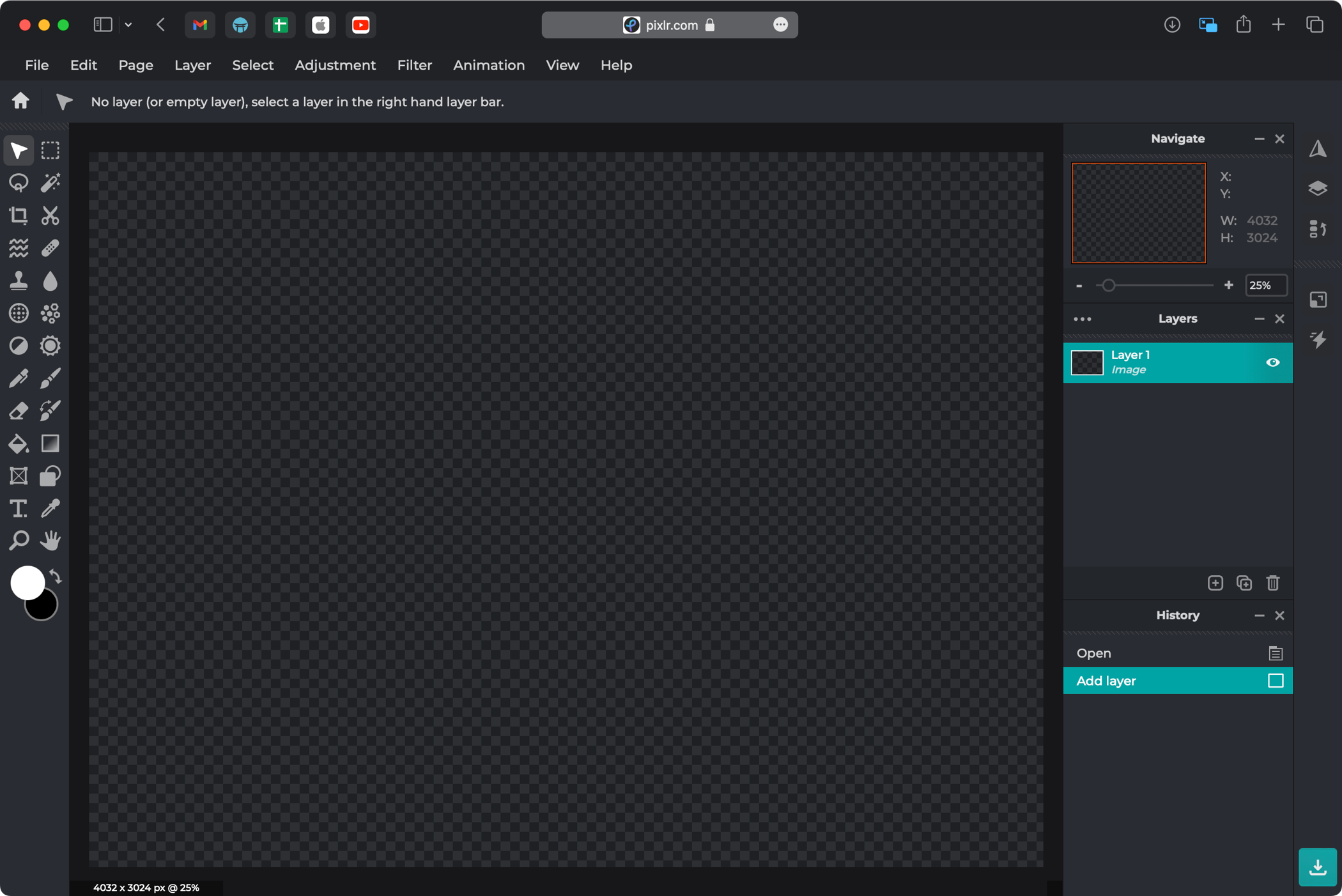The width and height of the screenshot is (1342, 896).
Task: Select the Crop tool
Action: [19, 215]
